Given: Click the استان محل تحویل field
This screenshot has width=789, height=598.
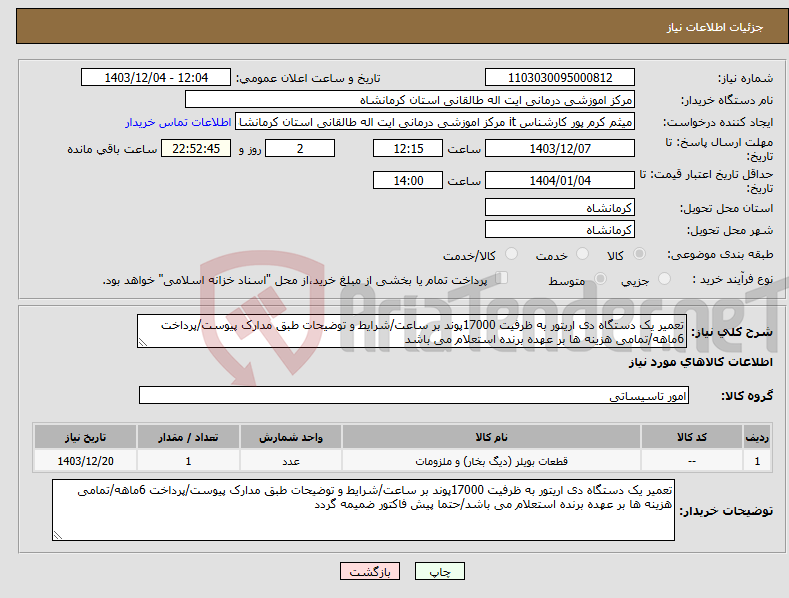Looking at the screenshot, I should coord(560,207).
